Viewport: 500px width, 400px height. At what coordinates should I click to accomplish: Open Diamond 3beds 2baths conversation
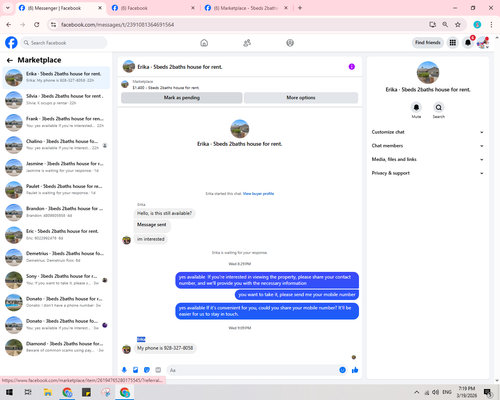pyautogui.click(x=56, y=347)
